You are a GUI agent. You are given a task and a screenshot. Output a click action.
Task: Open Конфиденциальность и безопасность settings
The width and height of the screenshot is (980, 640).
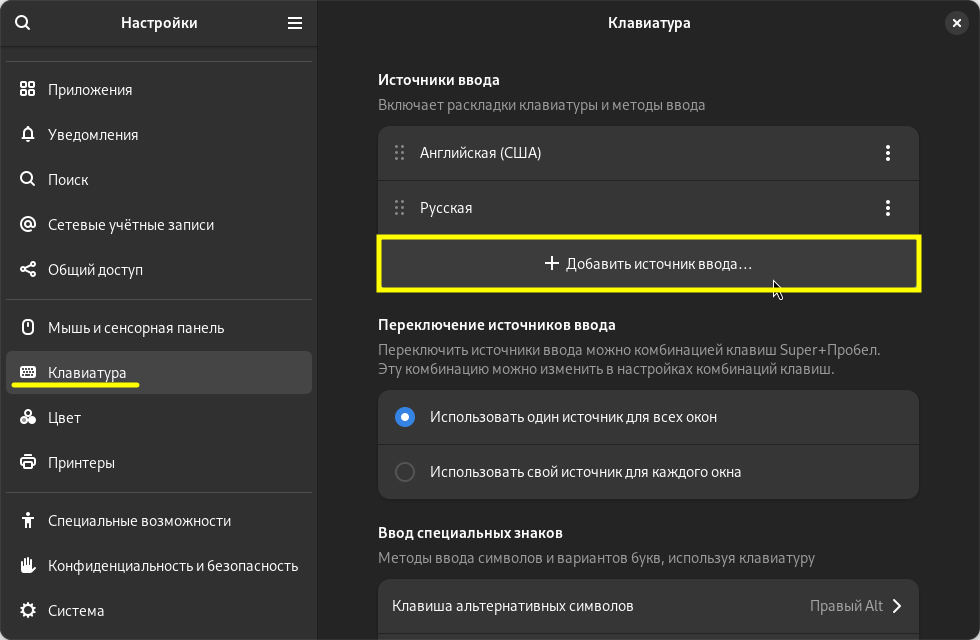click(173, 565)
